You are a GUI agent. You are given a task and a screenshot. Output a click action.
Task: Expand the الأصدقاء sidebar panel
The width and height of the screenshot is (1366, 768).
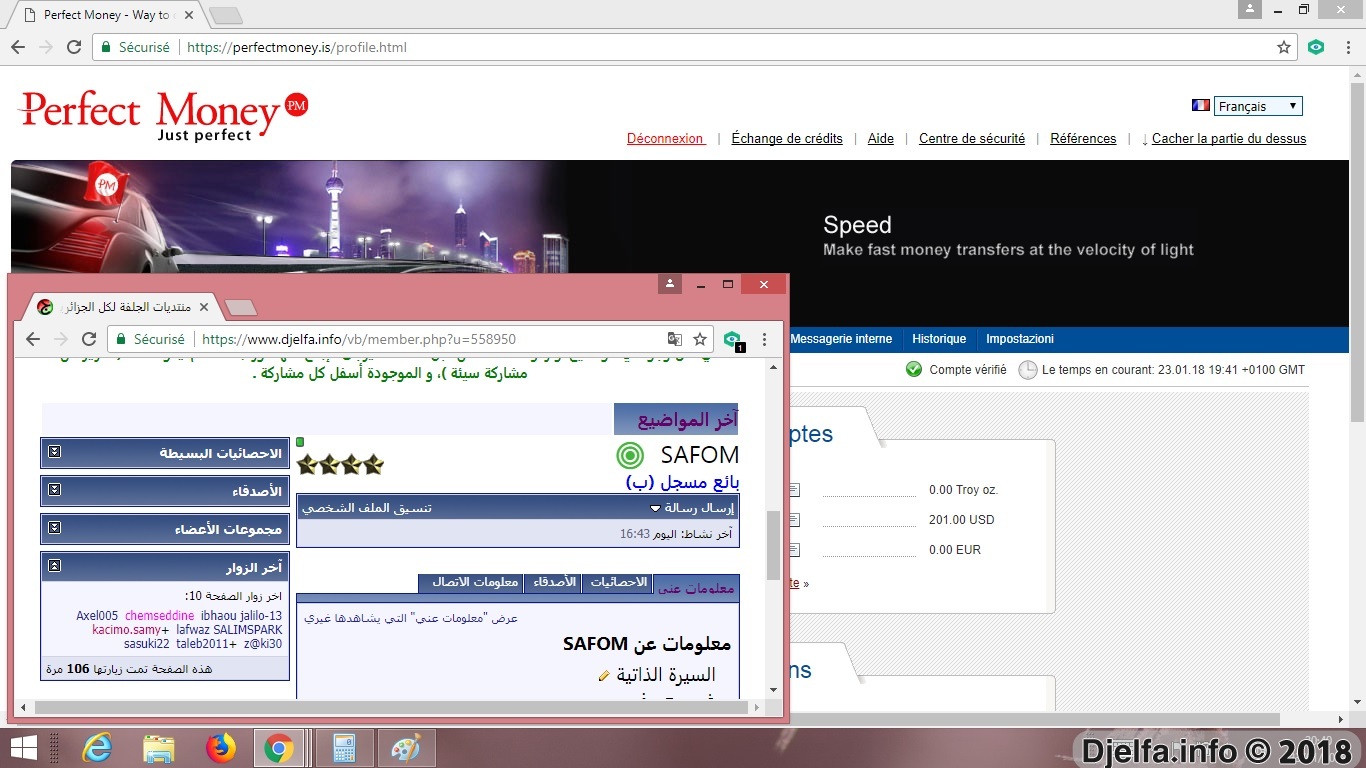point(55,490)
